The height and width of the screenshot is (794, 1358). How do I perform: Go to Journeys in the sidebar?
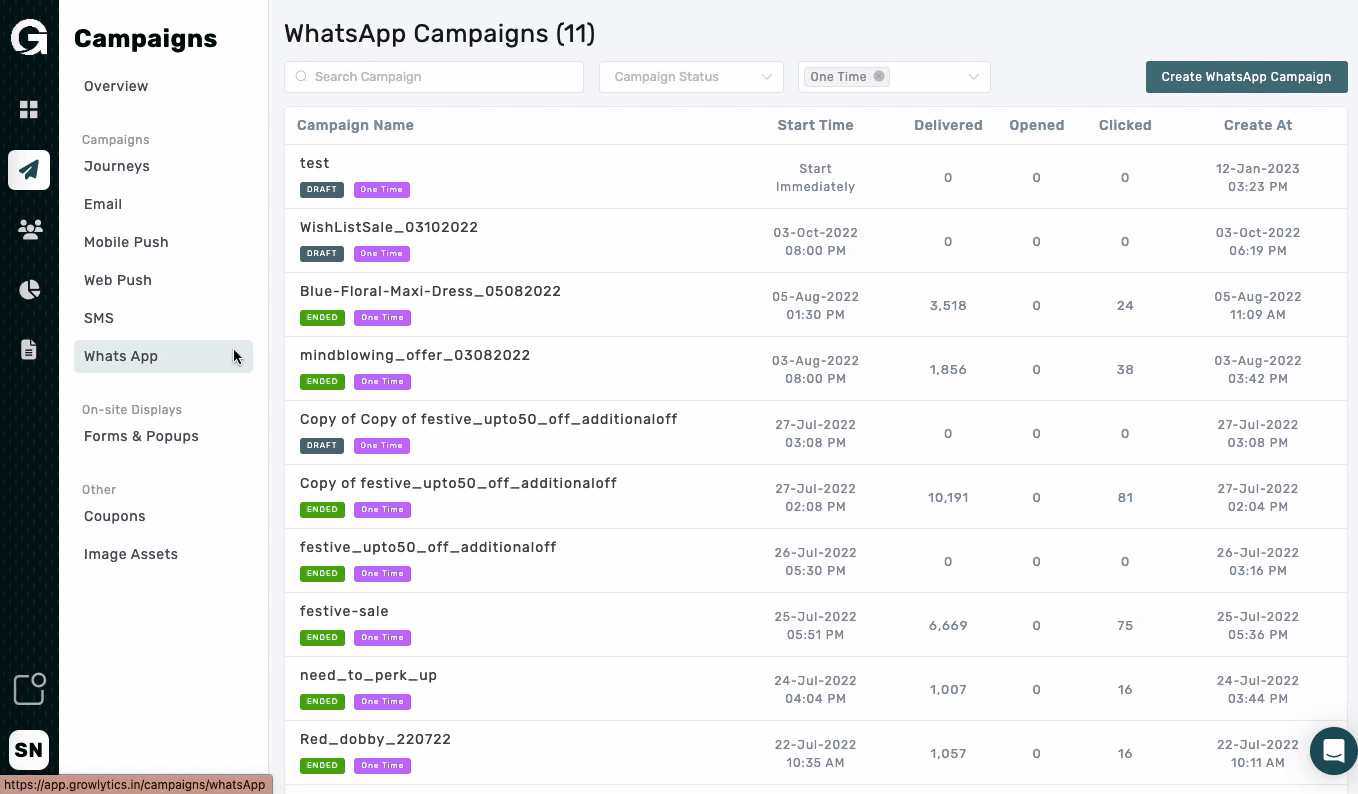[117, 166]
